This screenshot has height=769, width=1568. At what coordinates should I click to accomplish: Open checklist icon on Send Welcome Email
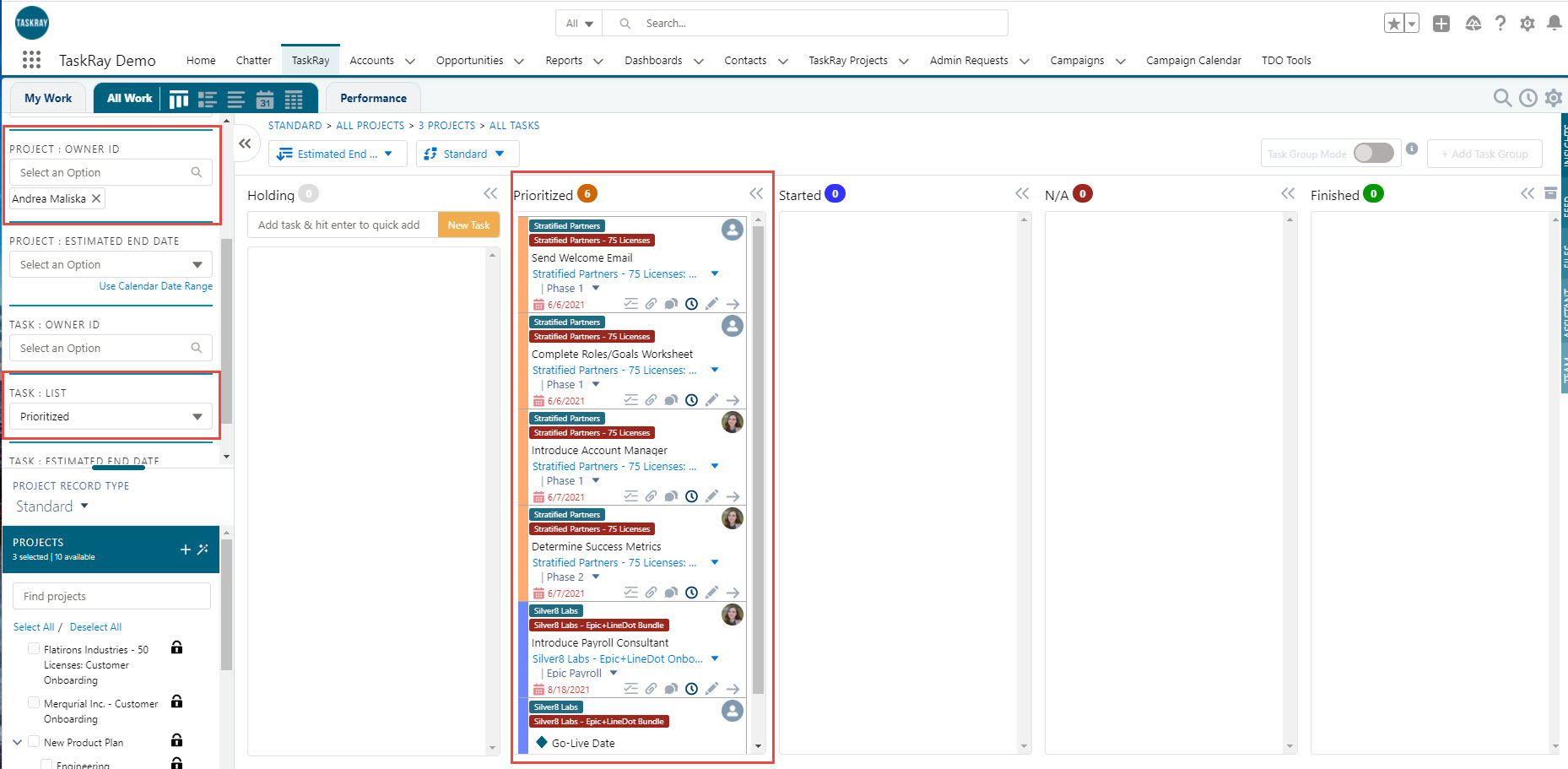630,304
